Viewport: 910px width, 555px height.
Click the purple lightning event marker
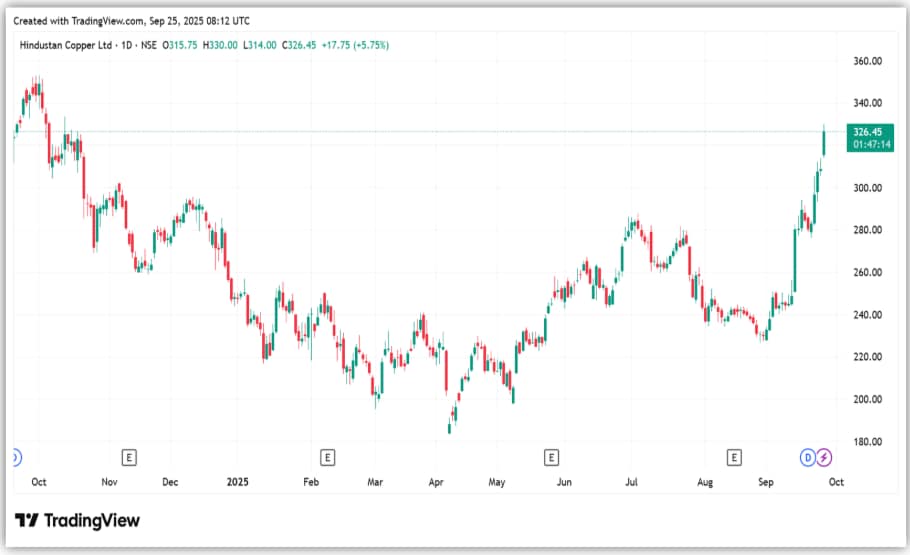click(x=823, y=457)
